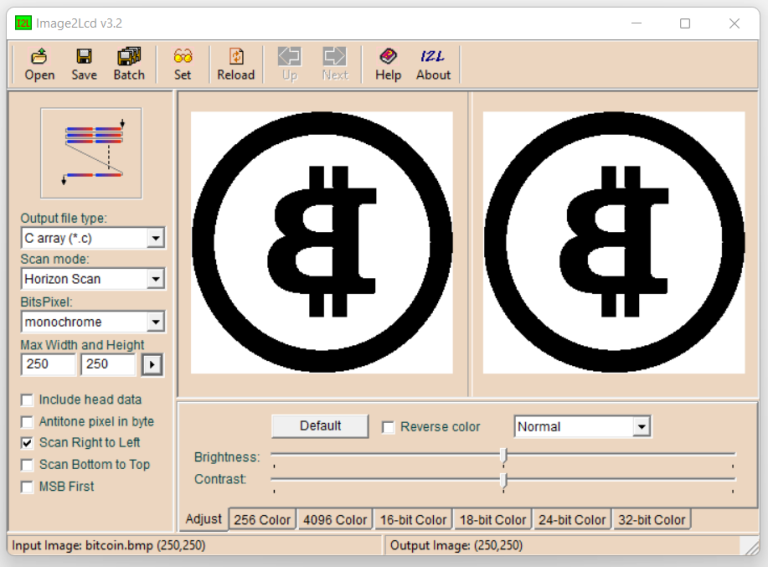Screen dimensions: 768x567
Task: Switch to the Adjust tab
Action: pos(203,519)
